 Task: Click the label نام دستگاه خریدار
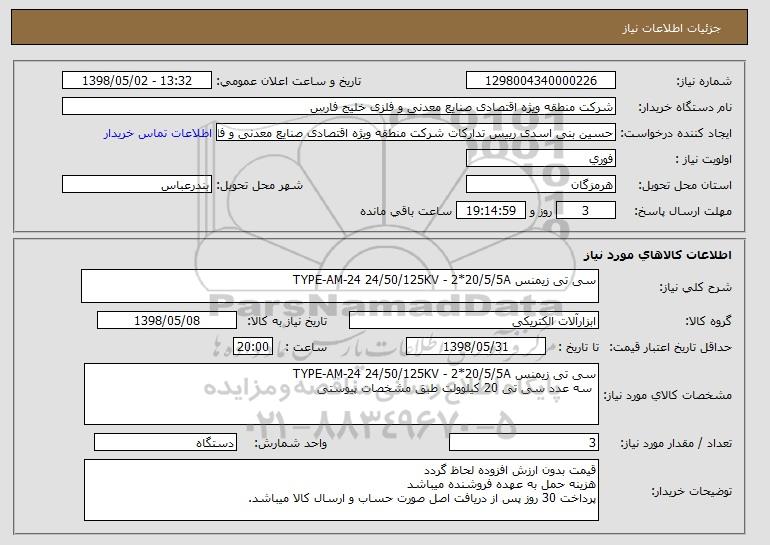point(685,107)
